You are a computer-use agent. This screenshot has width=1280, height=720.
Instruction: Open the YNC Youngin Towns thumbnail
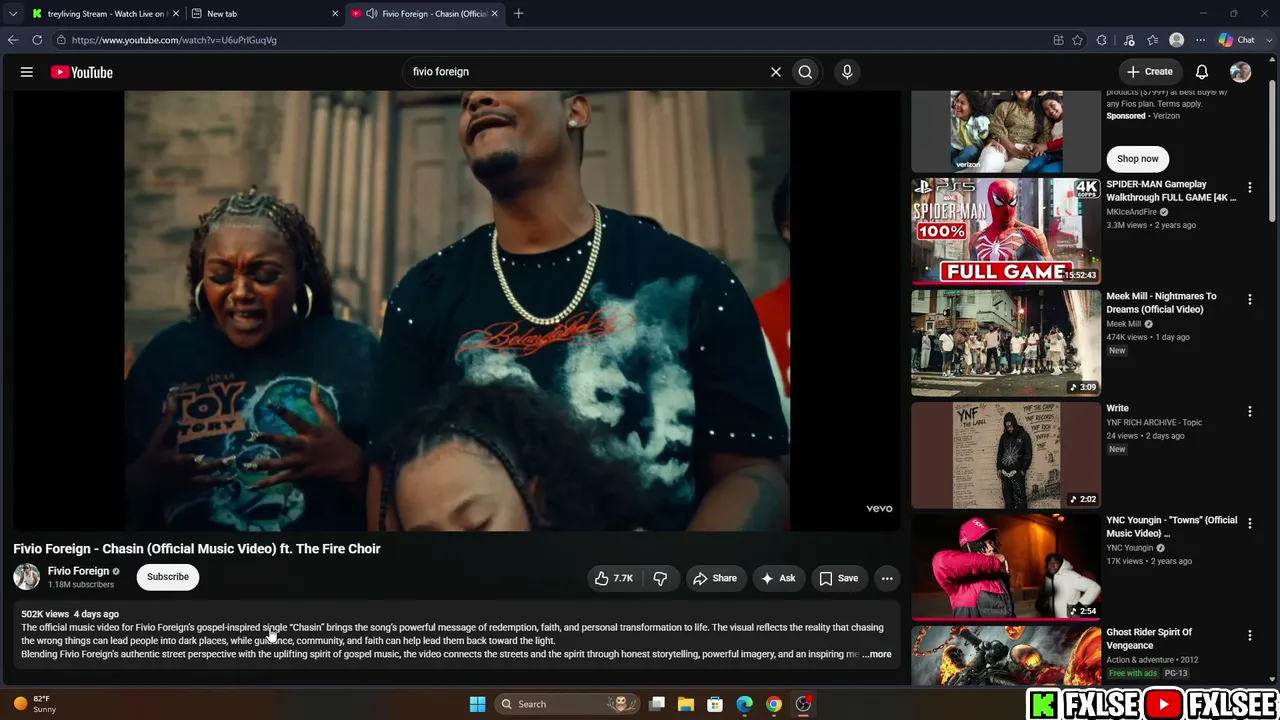[1006, 567]
